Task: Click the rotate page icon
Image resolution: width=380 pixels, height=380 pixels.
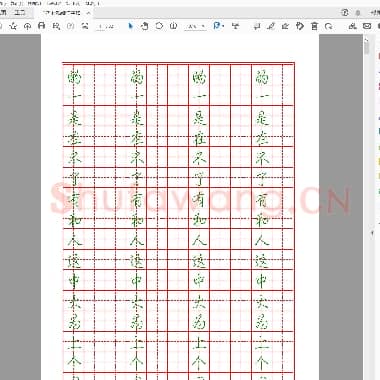Action: coord(329,26)
